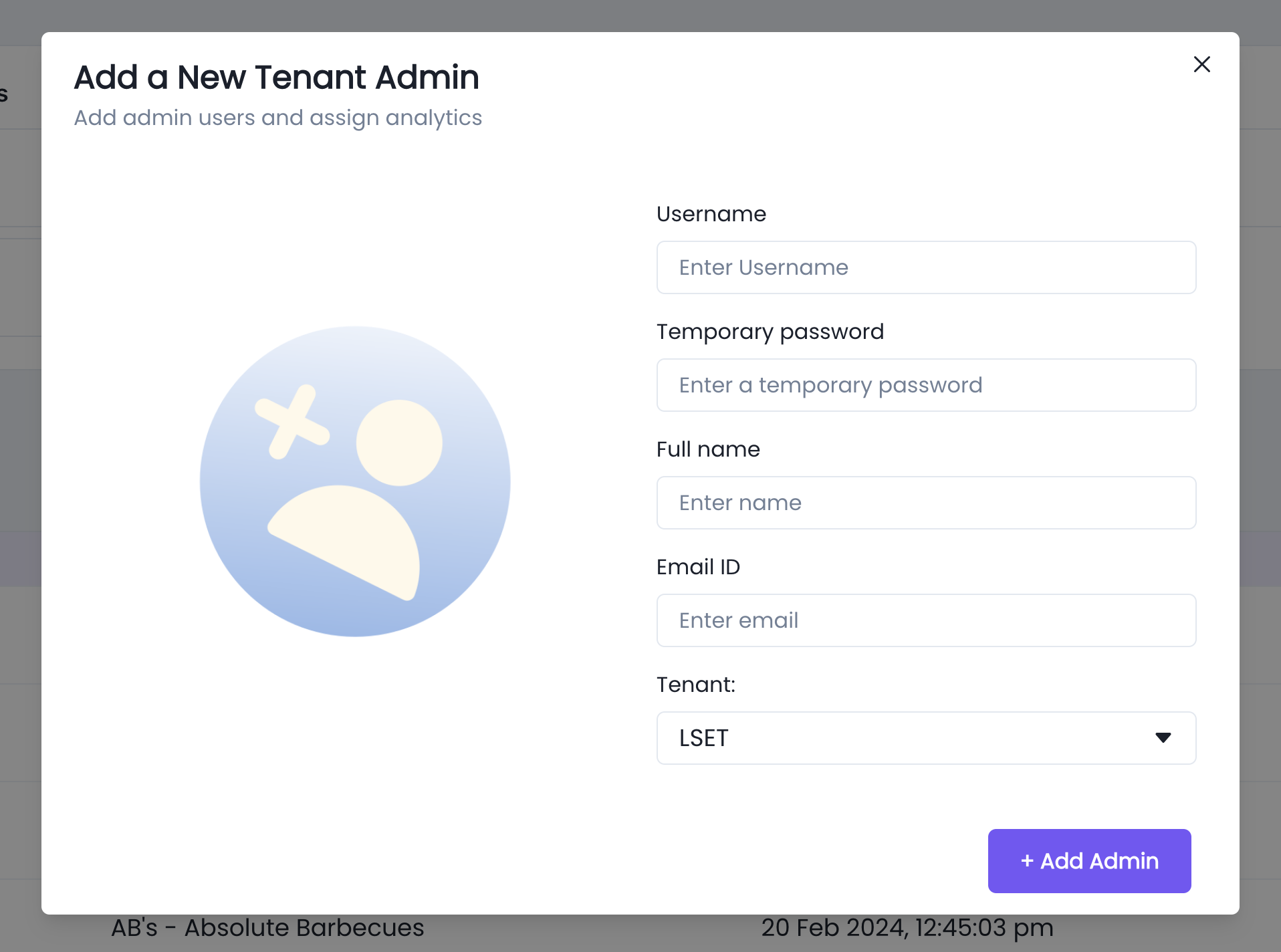Click the dropdown caret in the Tenant field
The width and height of the screenshot is (1281, 952).
coord(1163,737)
